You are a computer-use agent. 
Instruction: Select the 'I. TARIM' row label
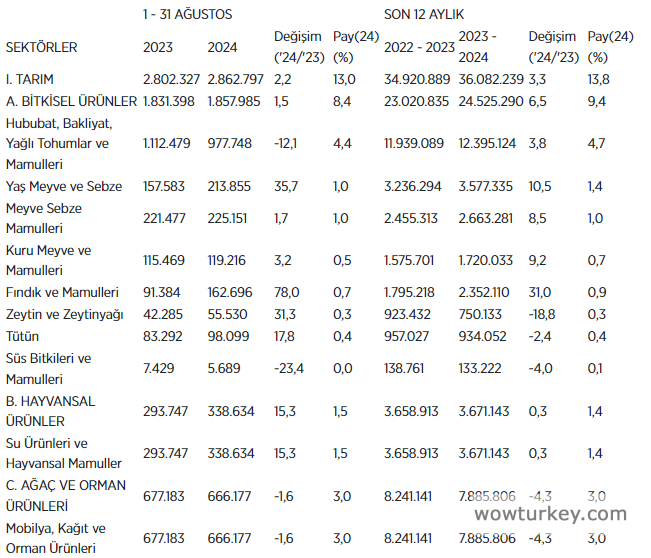[x=31, y=78]
